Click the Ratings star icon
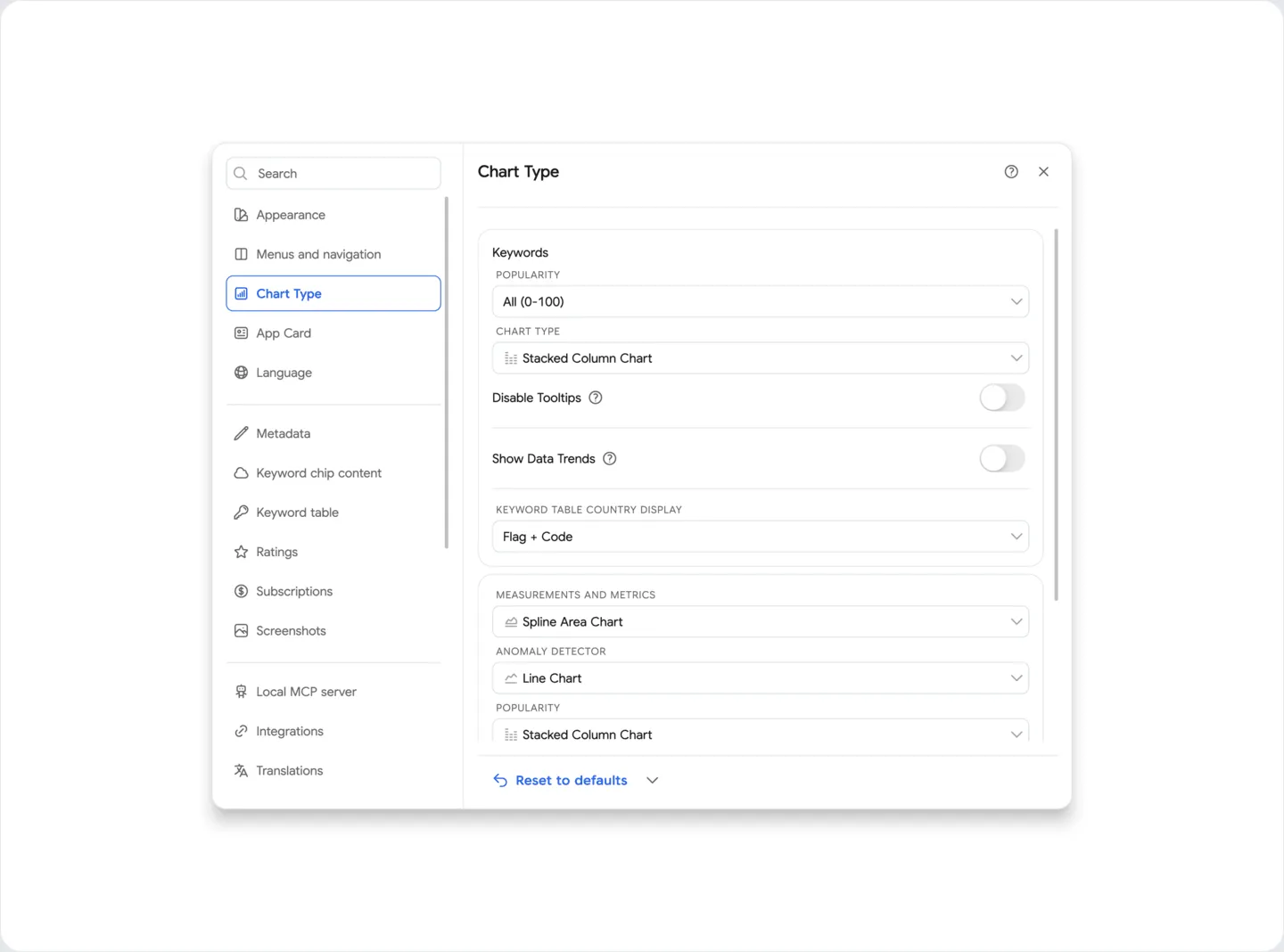Screen dimensions: 1284x952 click(x=241, y=552)
